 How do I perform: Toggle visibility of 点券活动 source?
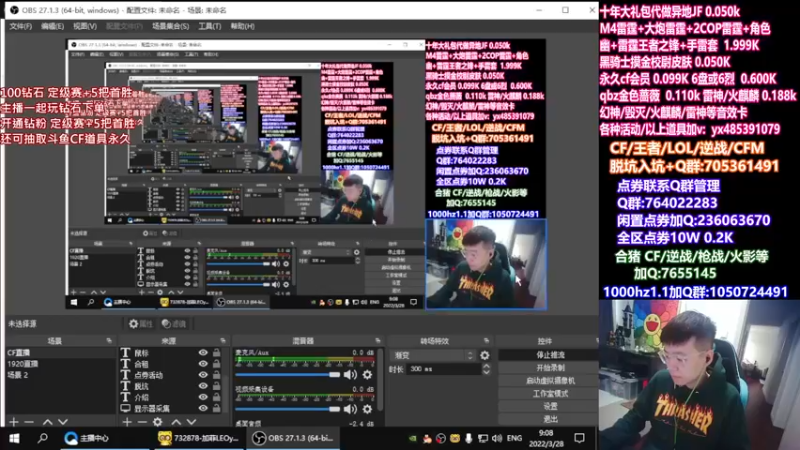coord(203,375)
